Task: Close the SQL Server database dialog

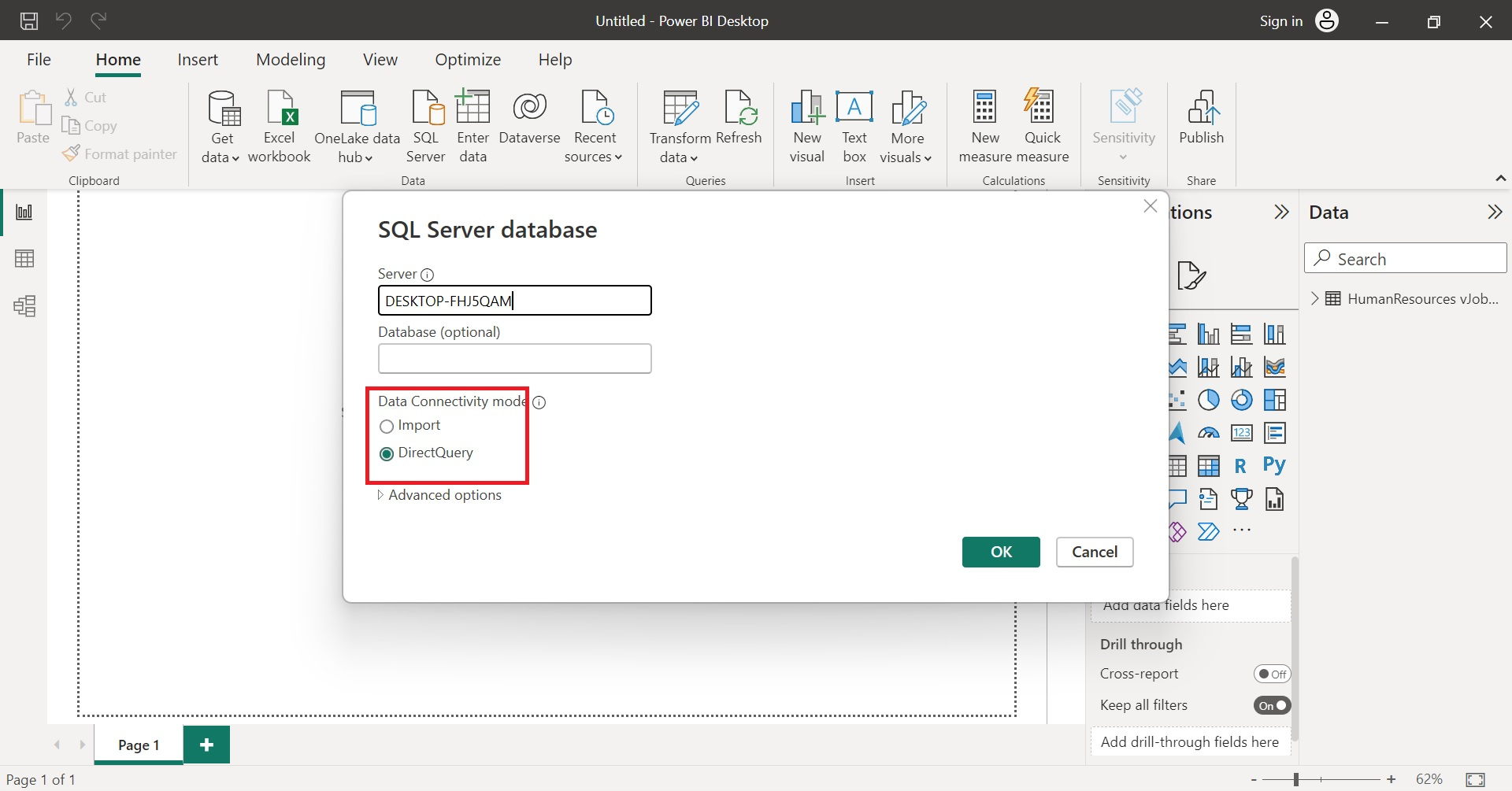Action: pyautogui.click(x=1151, y=206)
